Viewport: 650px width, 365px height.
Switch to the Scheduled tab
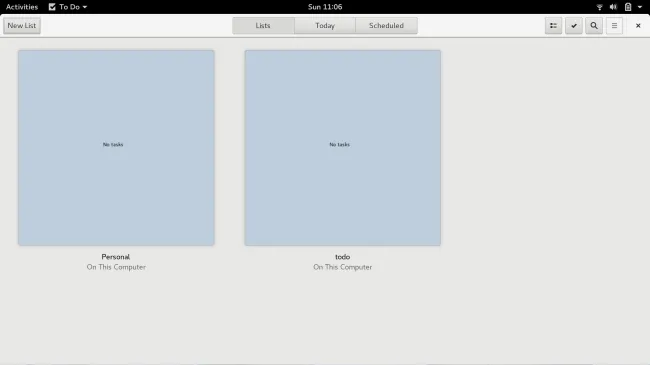point(386,26)
